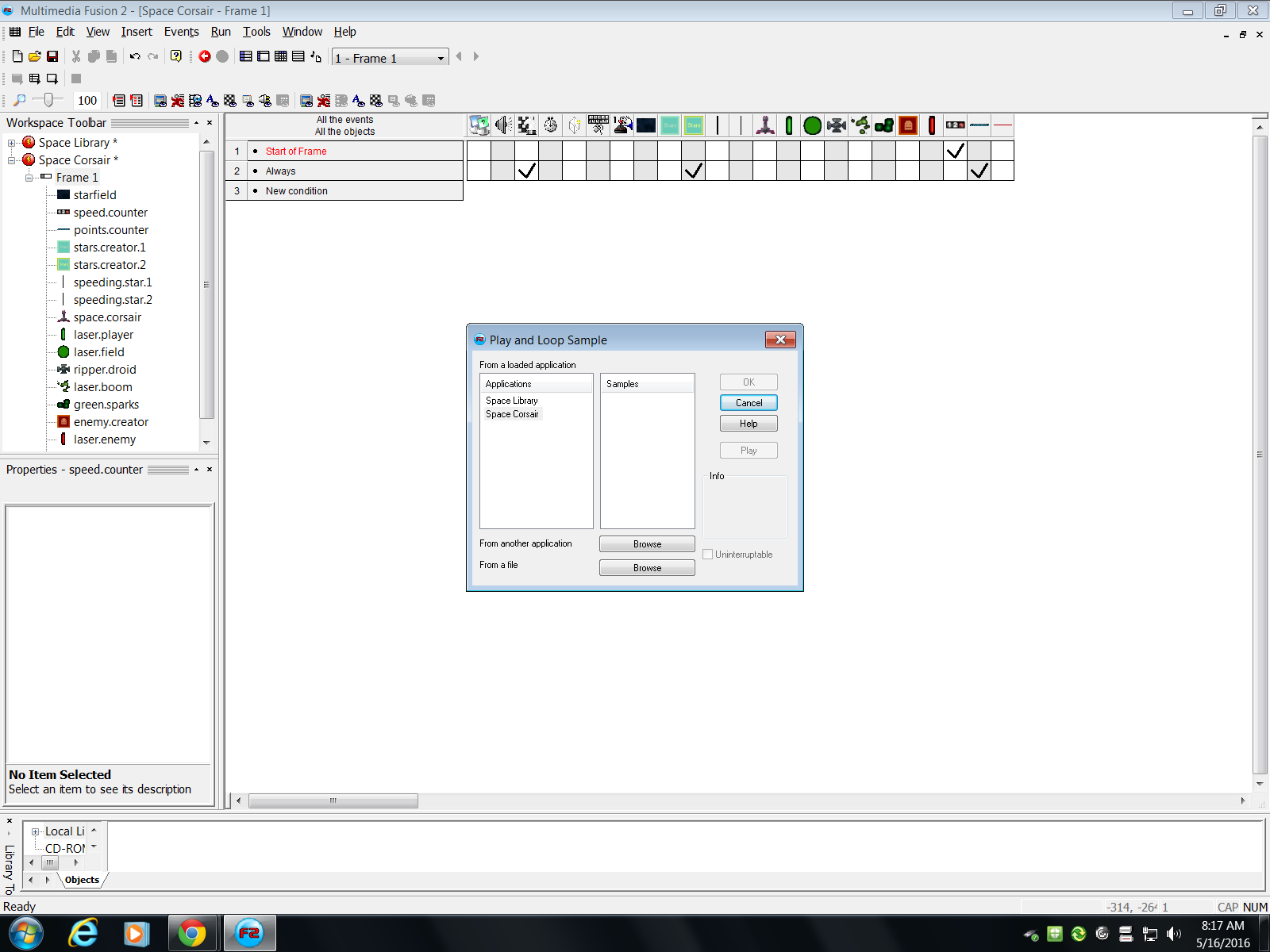
Task: Click the Timer stopwatch column icon
Action: tap(551, 125)
